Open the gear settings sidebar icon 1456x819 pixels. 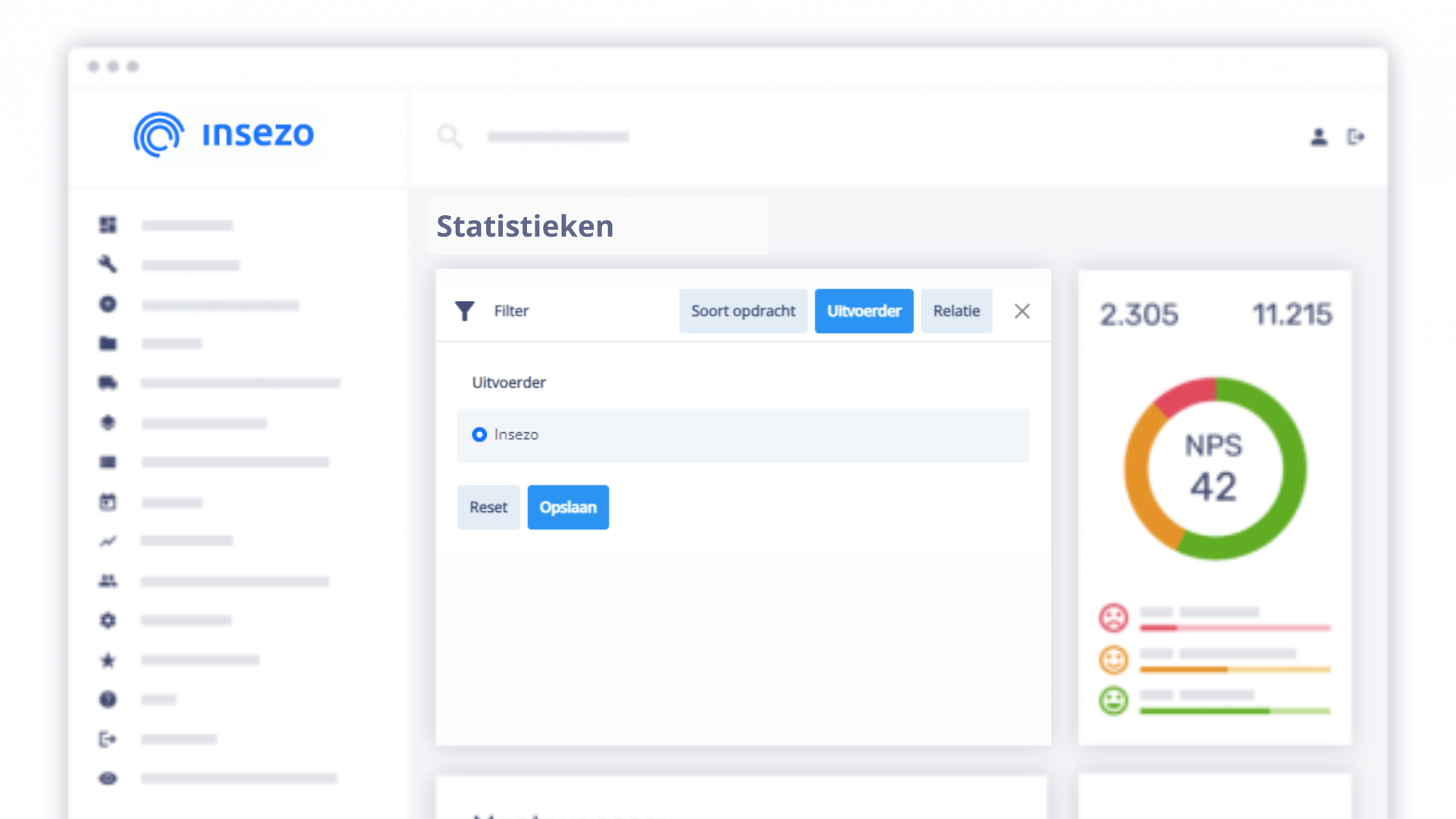click(108, 620)
